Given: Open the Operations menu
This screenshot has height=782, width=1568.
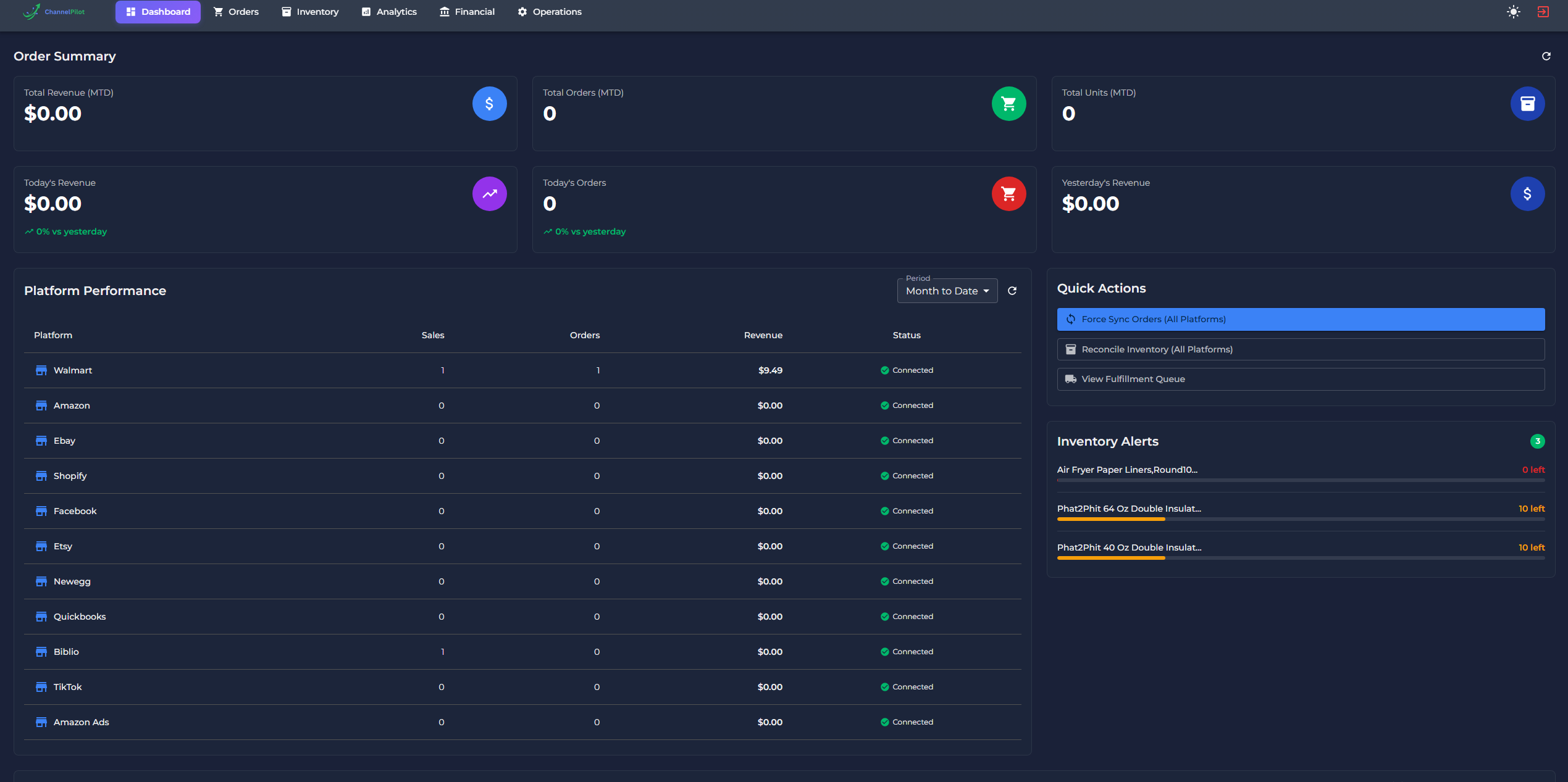Looking at the screenshot, I should (549, 12).
